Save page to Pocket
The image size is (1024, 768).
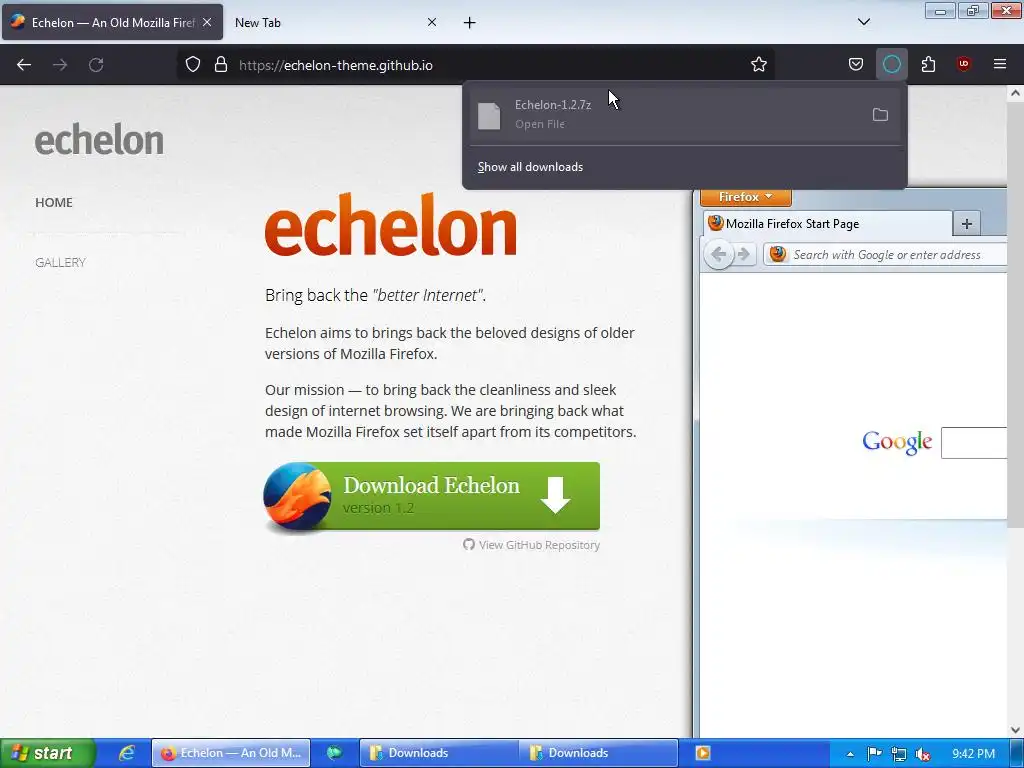[x=856, y=65]
